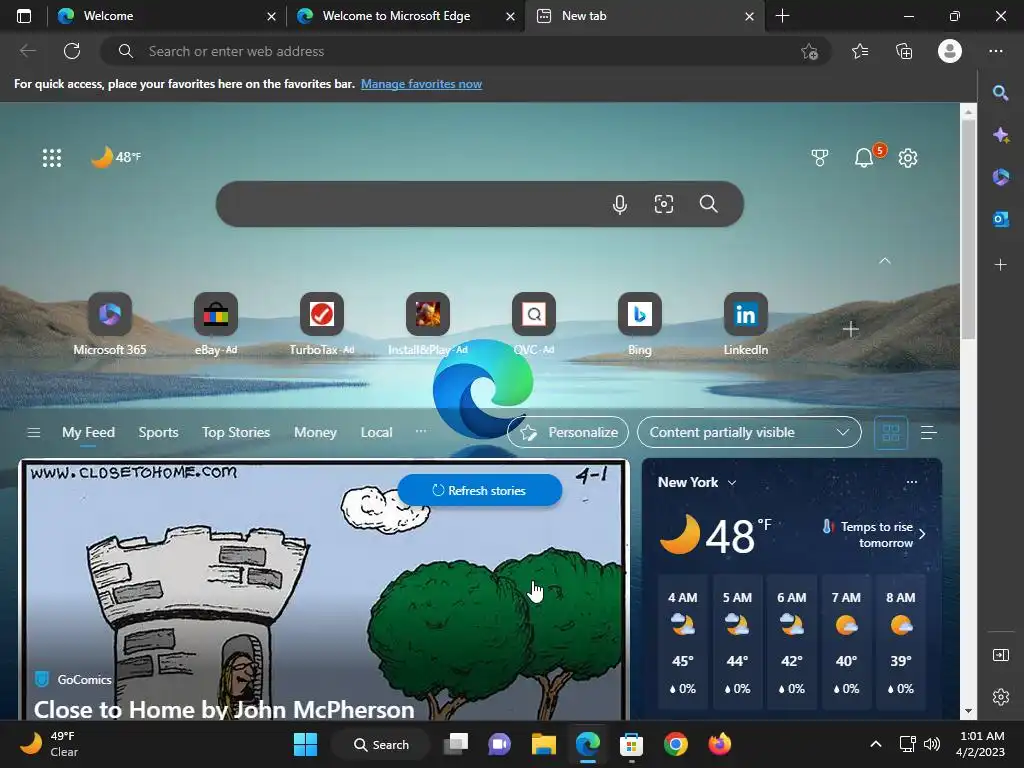
Task: Focus the web search box on page
Action: [x=479, y=204]
